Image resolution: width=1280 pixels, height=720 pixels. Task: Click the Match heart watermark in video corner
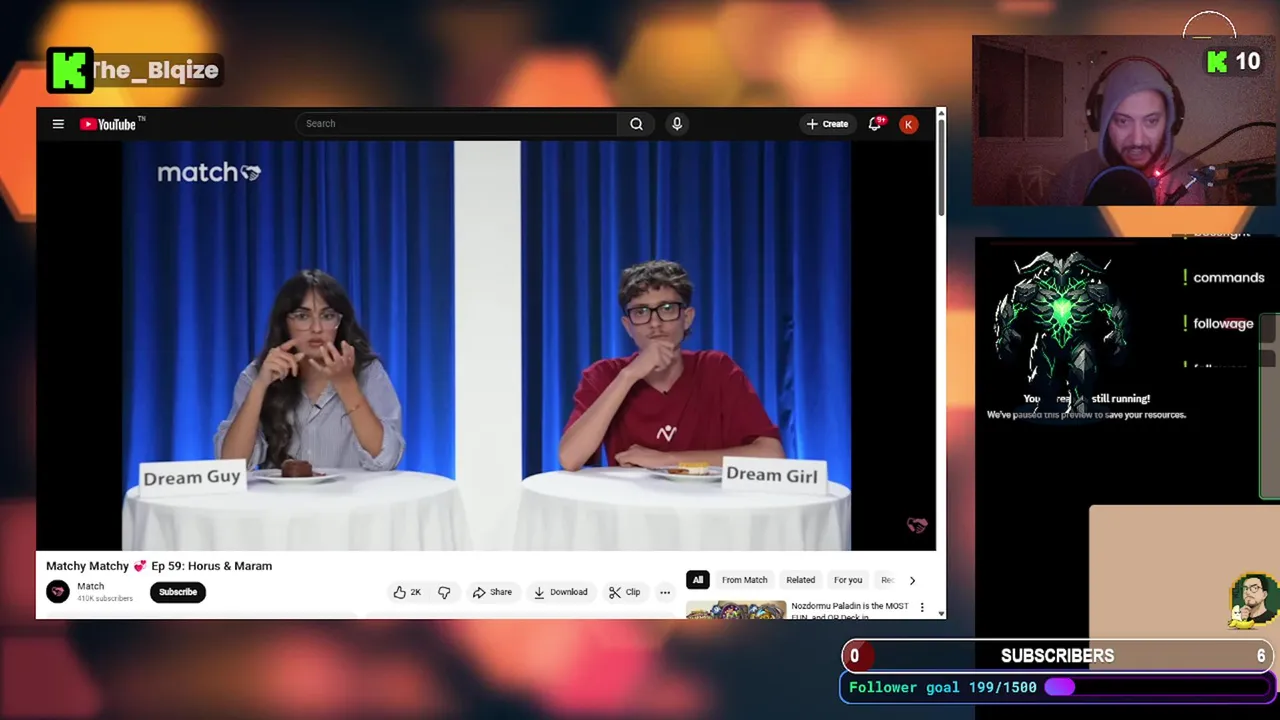(917, 525)
